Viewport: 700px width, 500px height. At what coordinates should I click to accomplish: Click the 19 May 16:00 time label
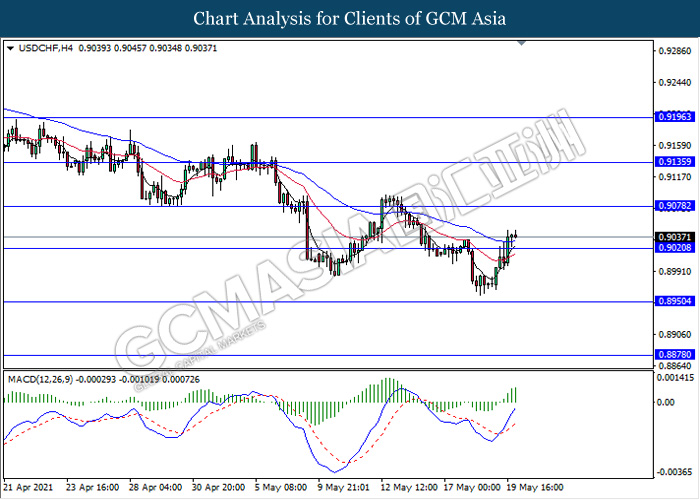(535, 487)
